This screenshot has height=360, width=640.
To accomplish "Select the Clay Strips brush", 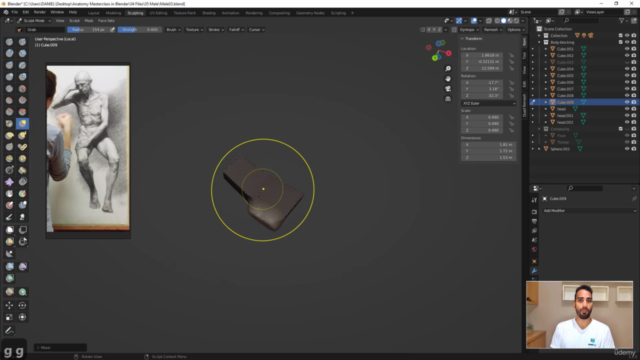I will click(x=22, y=53).
